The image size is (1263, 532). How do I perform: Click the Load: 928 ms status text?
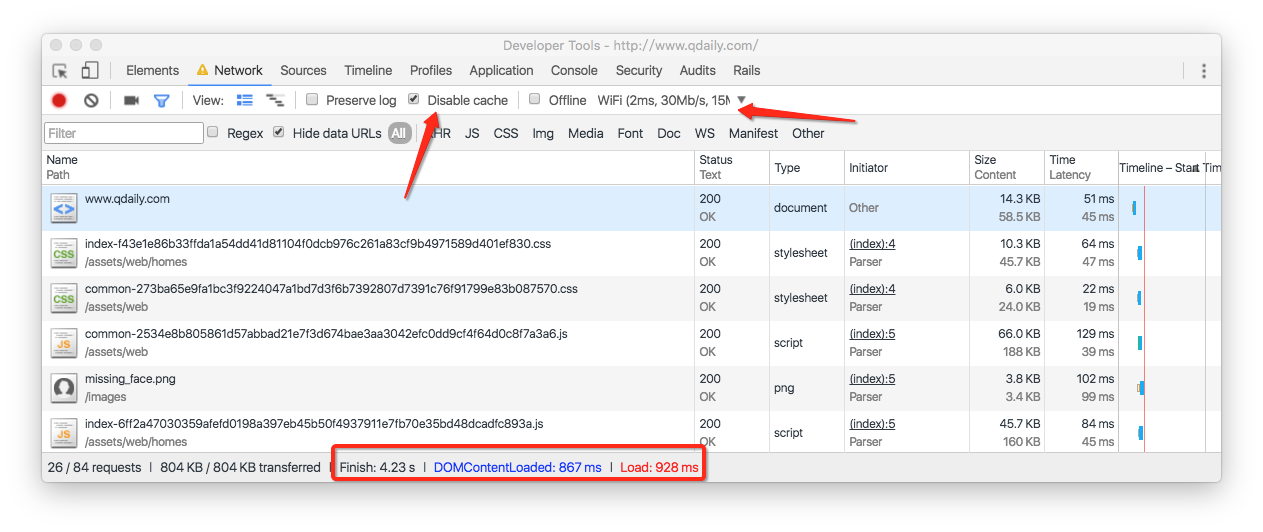point(659,467)
